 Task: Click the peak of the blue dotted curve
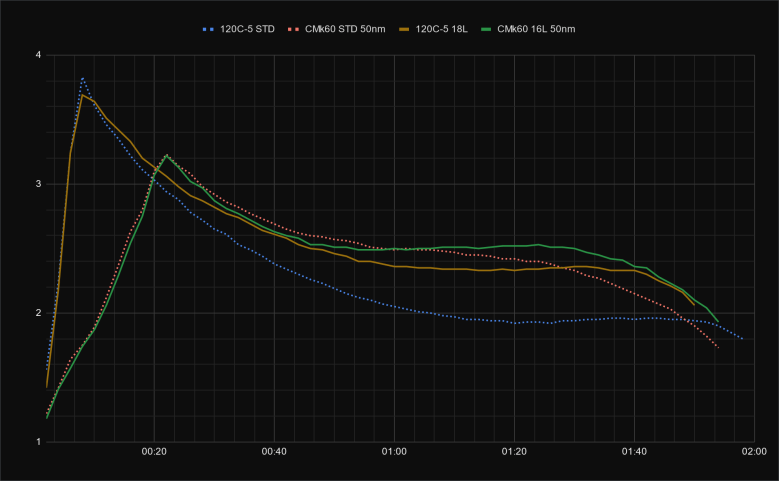pos(82,77)
